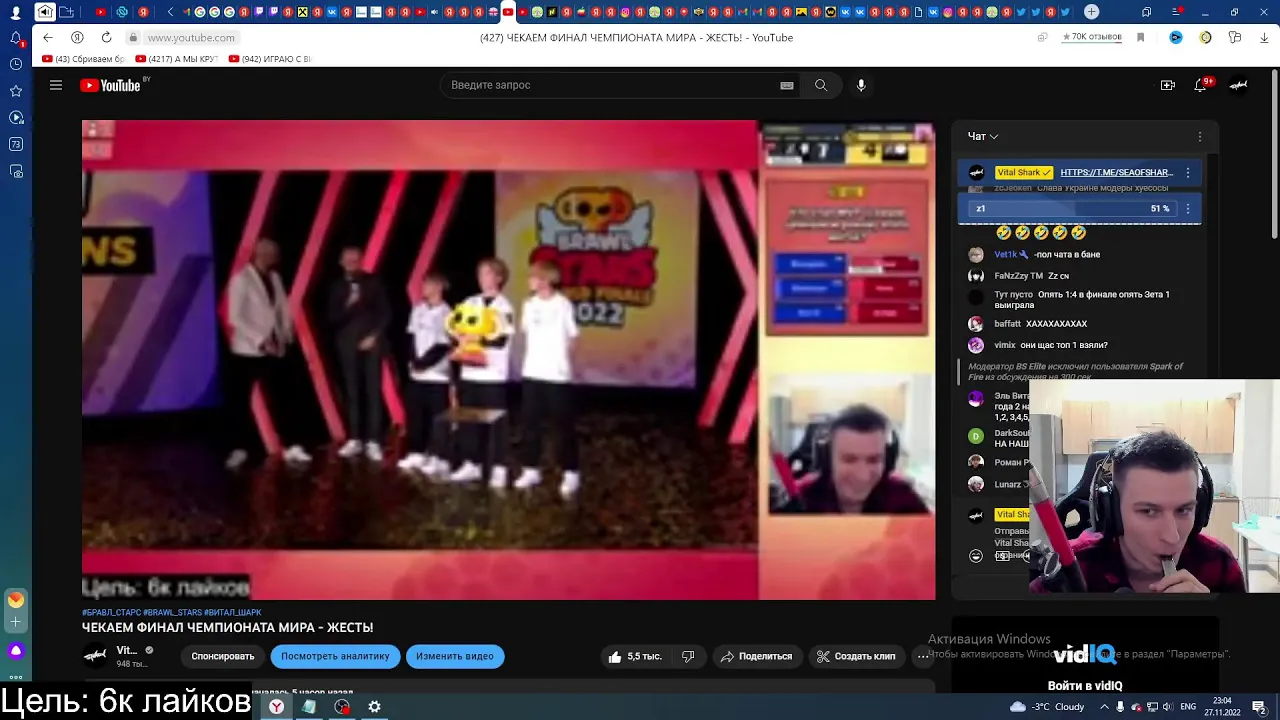
Task: Open chat options three-dot menu
Action: tap(1200, 136)
